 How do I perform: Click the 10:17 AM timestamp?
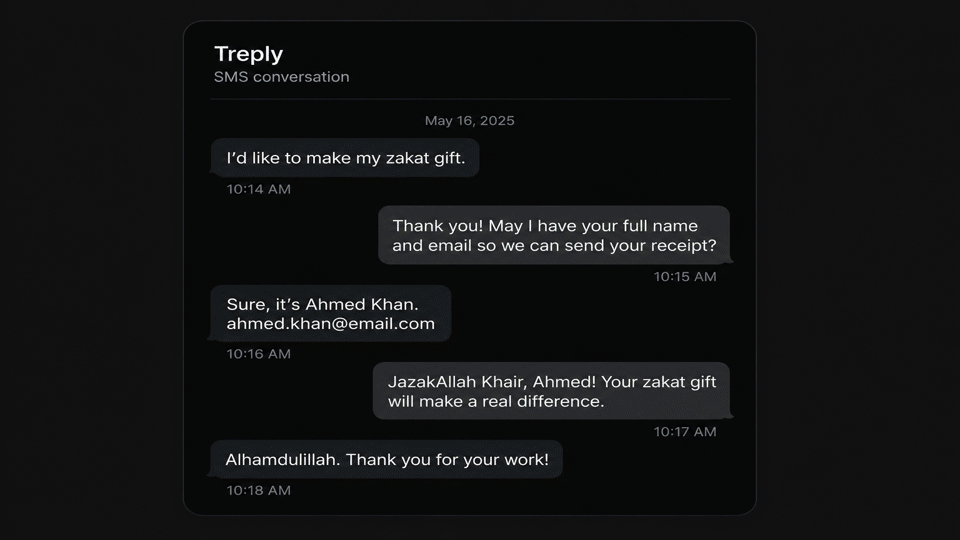(684, 432)
